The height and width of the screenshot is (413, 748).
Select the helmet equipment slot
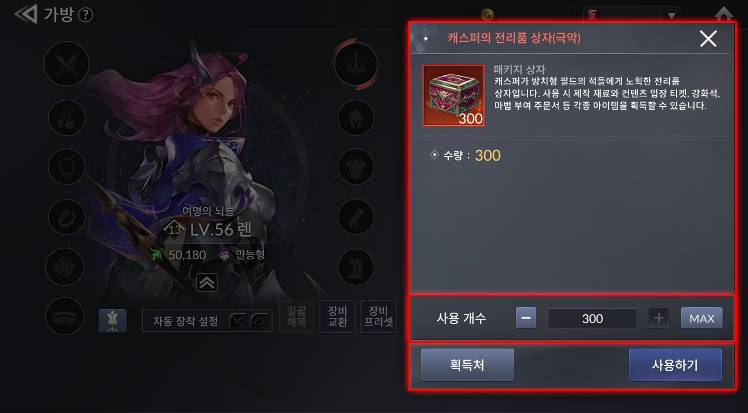coord(356,117)
